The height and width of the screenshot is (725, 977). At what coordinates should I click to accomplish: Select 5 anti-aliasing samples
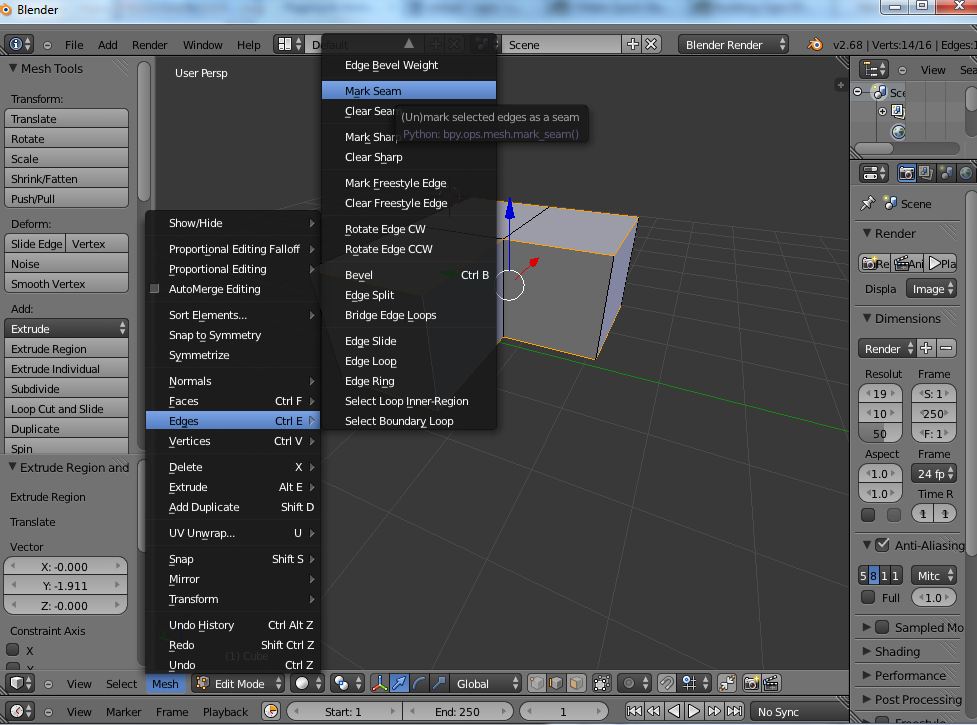(863, 576)
